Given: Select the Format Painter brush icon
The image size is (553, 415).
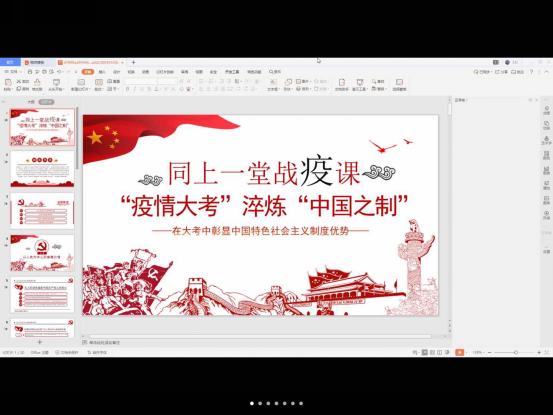Looking at the screenshot, I should [x=37, y=83].
